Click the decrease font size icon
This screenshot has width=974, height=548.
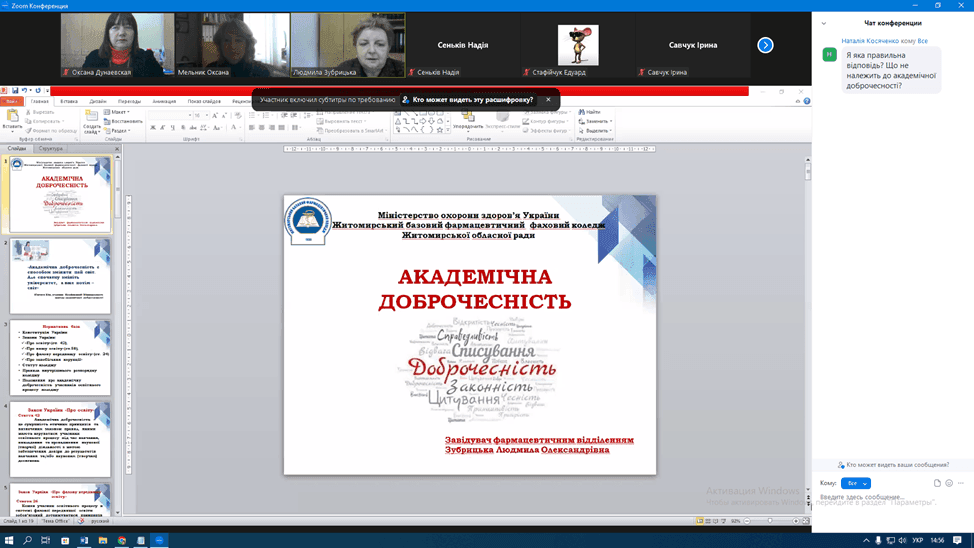tap(224, 116)
